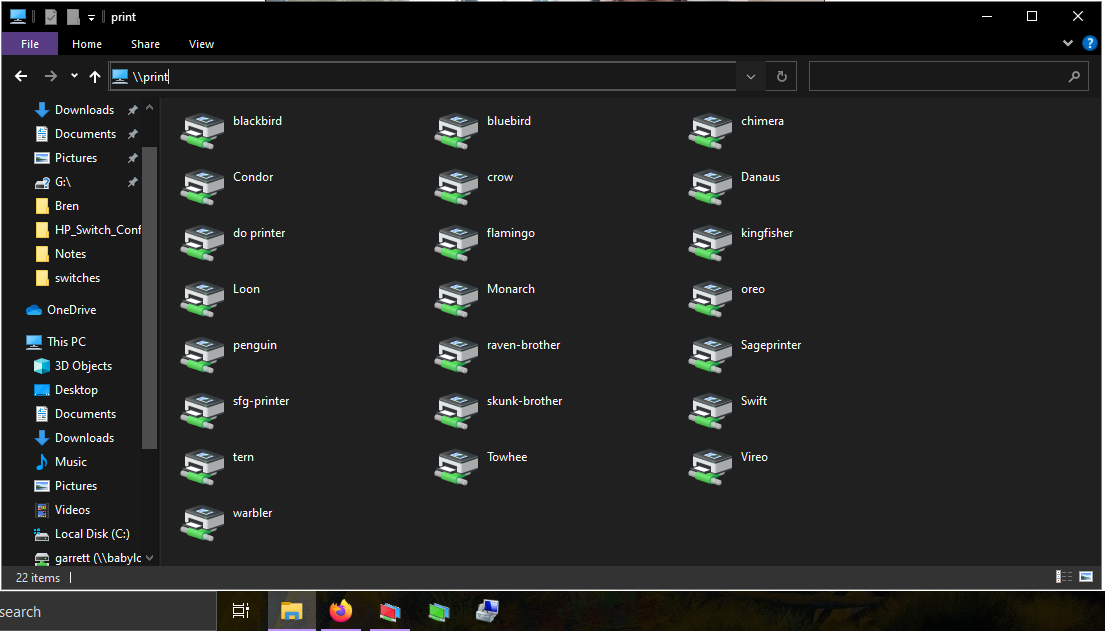
Task: Select the warbler printer icon
Action: [x=203, y=523]
